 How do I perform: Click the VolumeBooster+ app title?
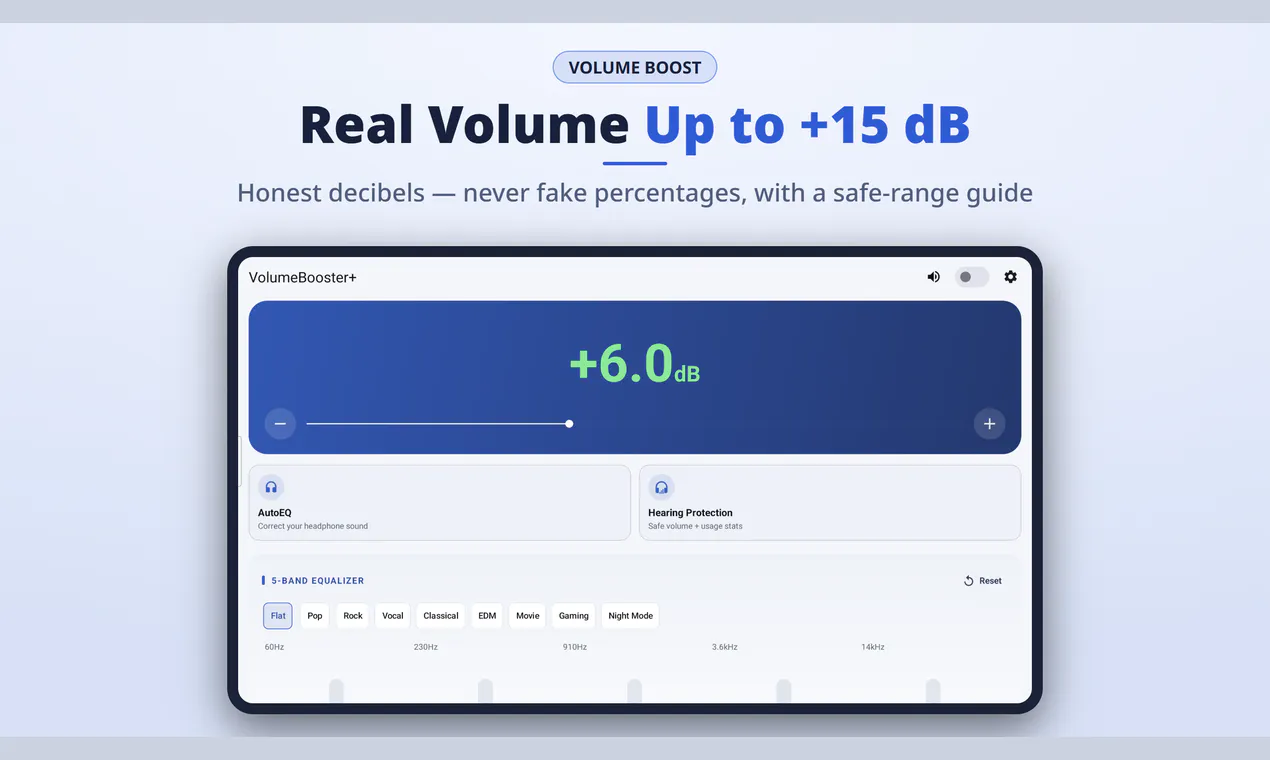click(x=303, y=277)
